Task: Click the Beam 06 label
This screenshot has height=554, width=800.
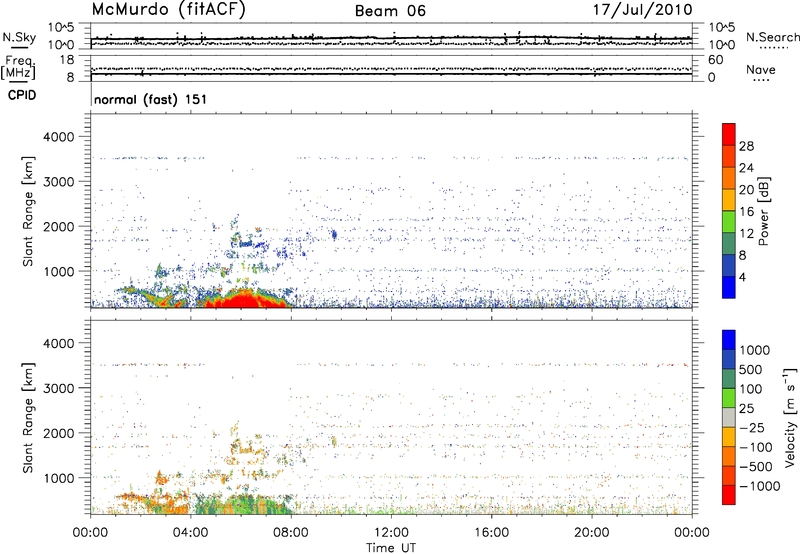Action: 390,11
